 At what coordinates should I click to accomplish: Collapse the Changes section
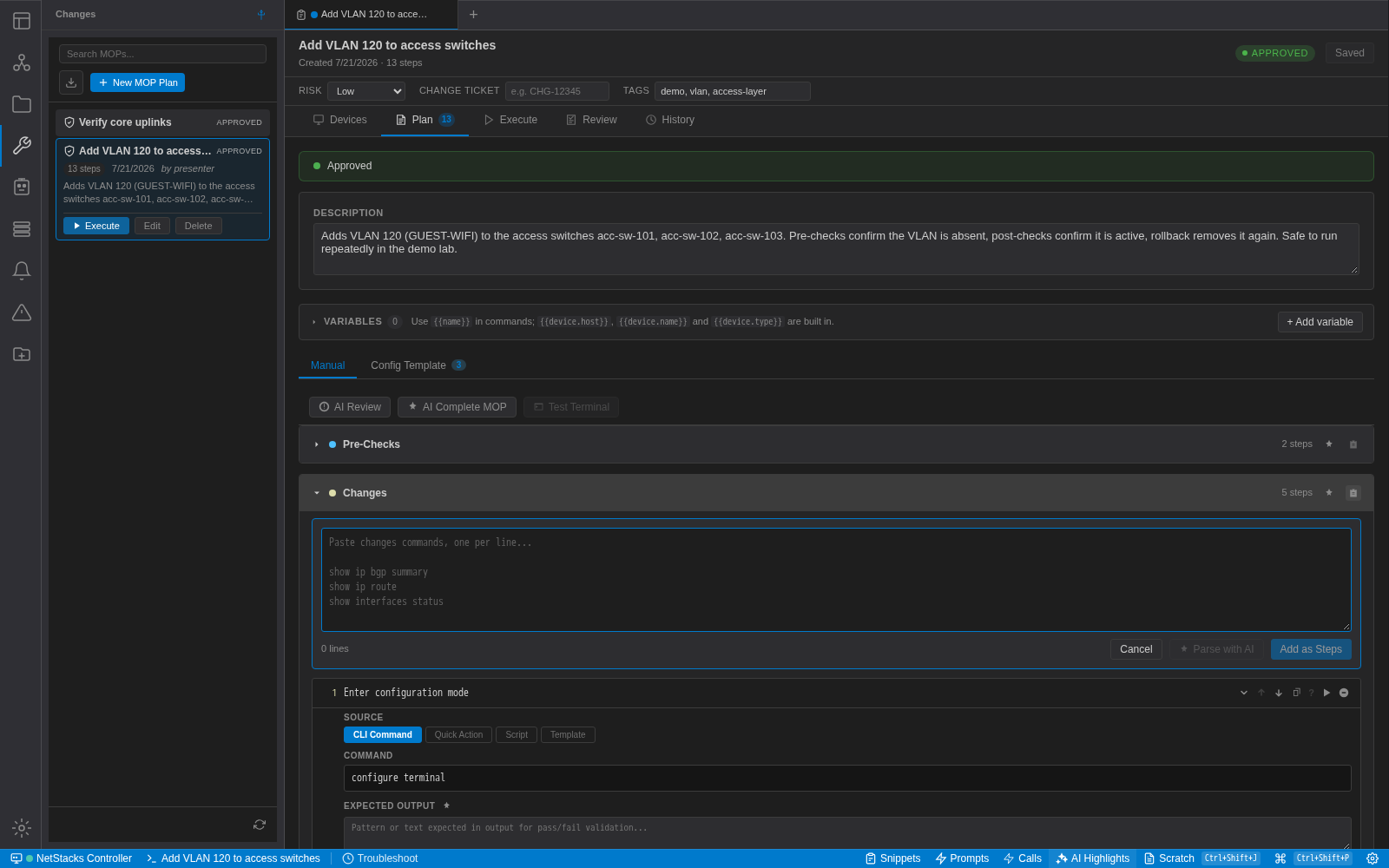(317, 493)
